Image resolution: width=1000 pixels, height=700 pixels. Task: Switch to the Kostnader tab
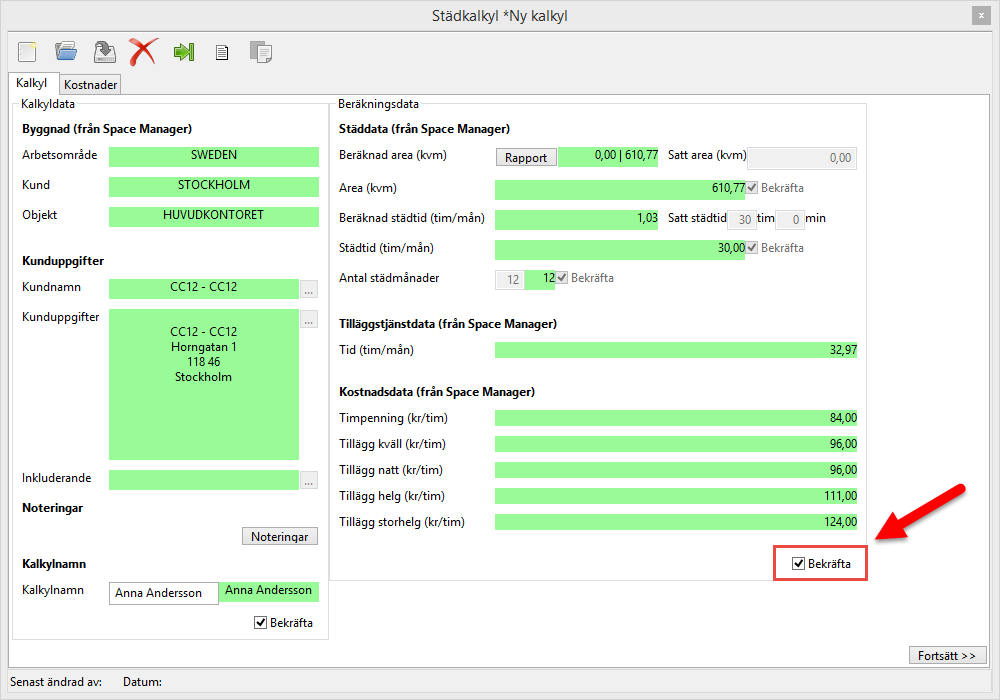91,85
